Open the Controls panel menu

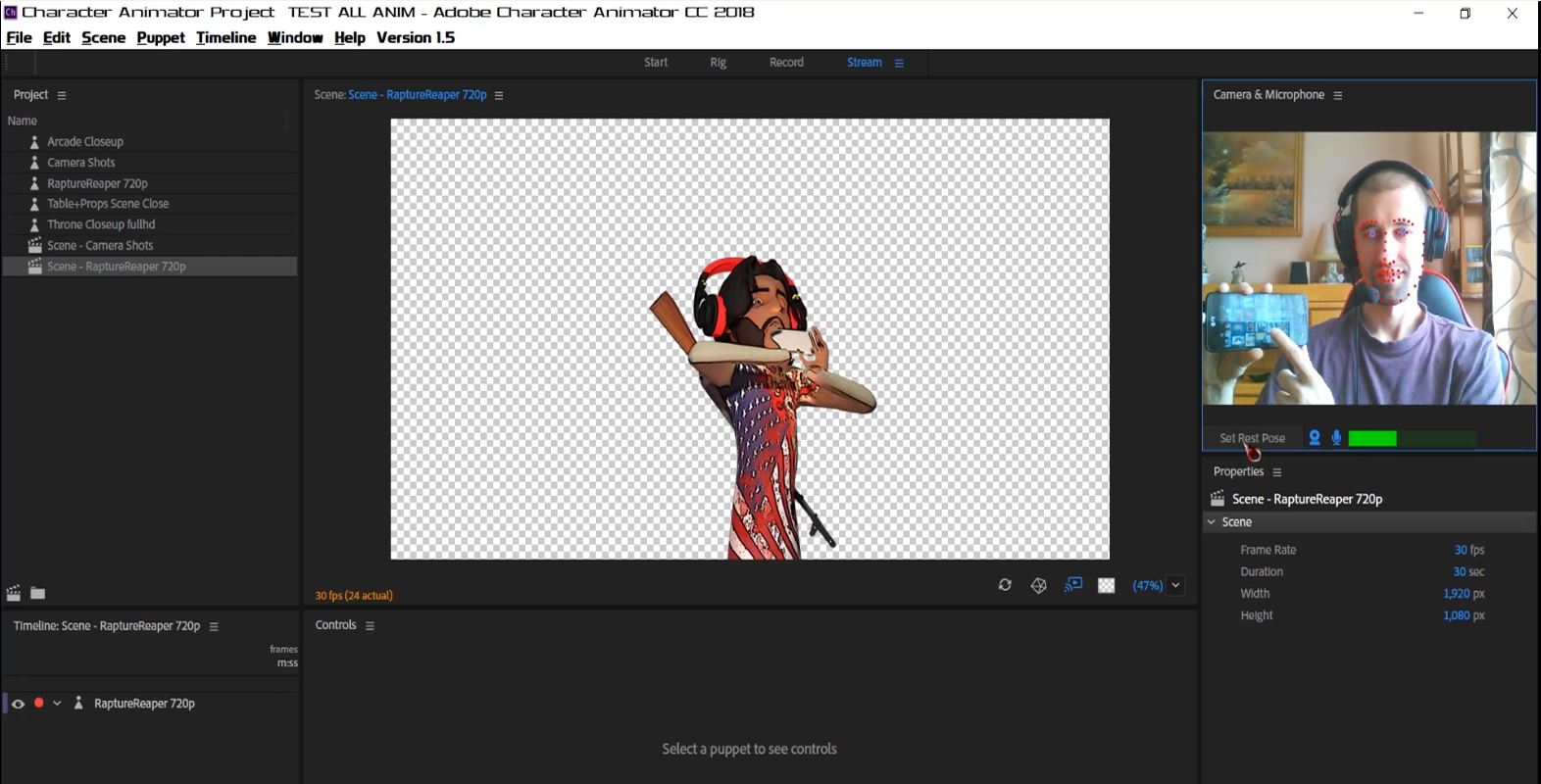[x=370, y=626]
